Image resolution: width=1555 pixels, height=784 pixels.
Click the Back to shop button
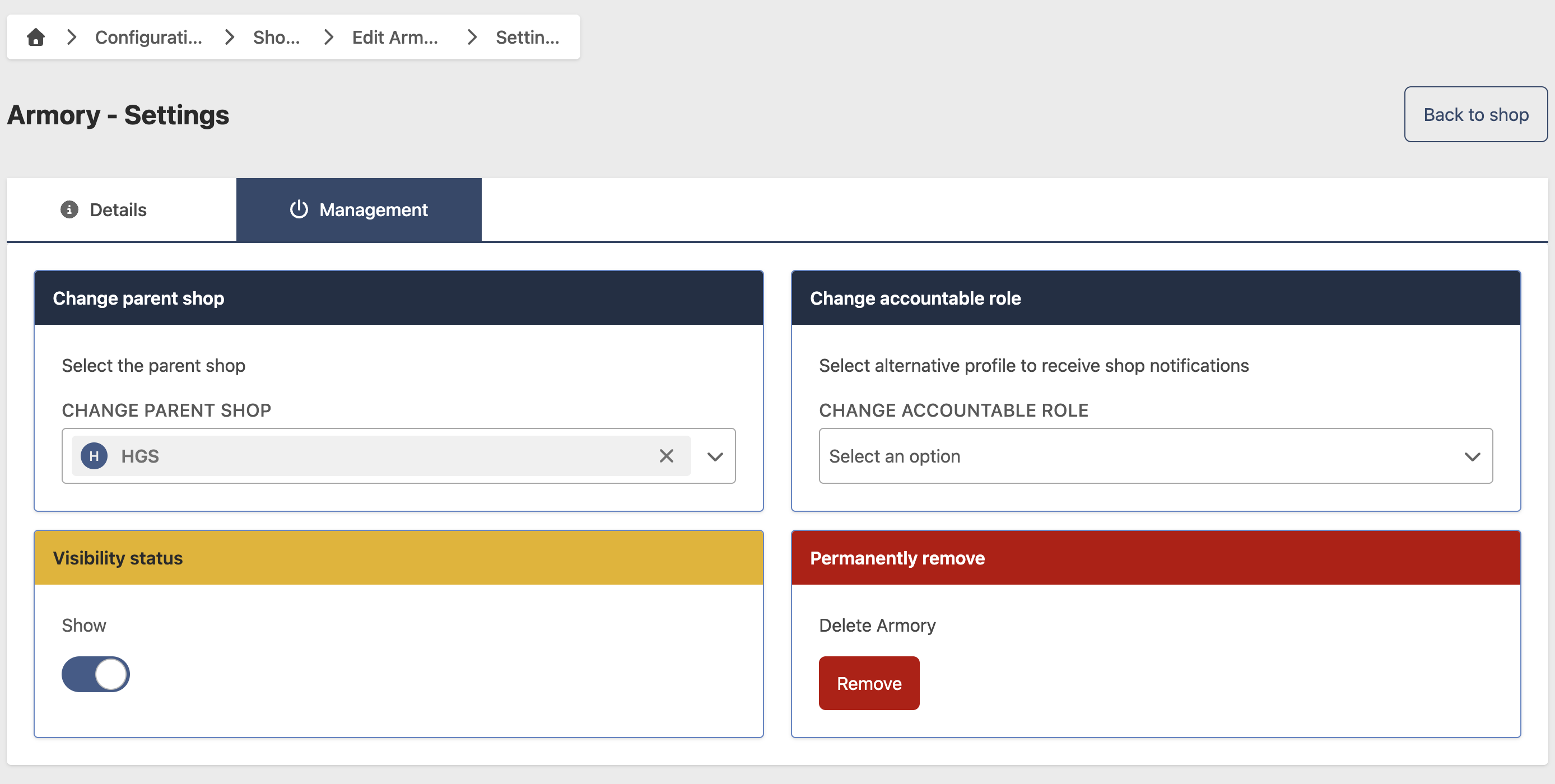point(1475,115)
